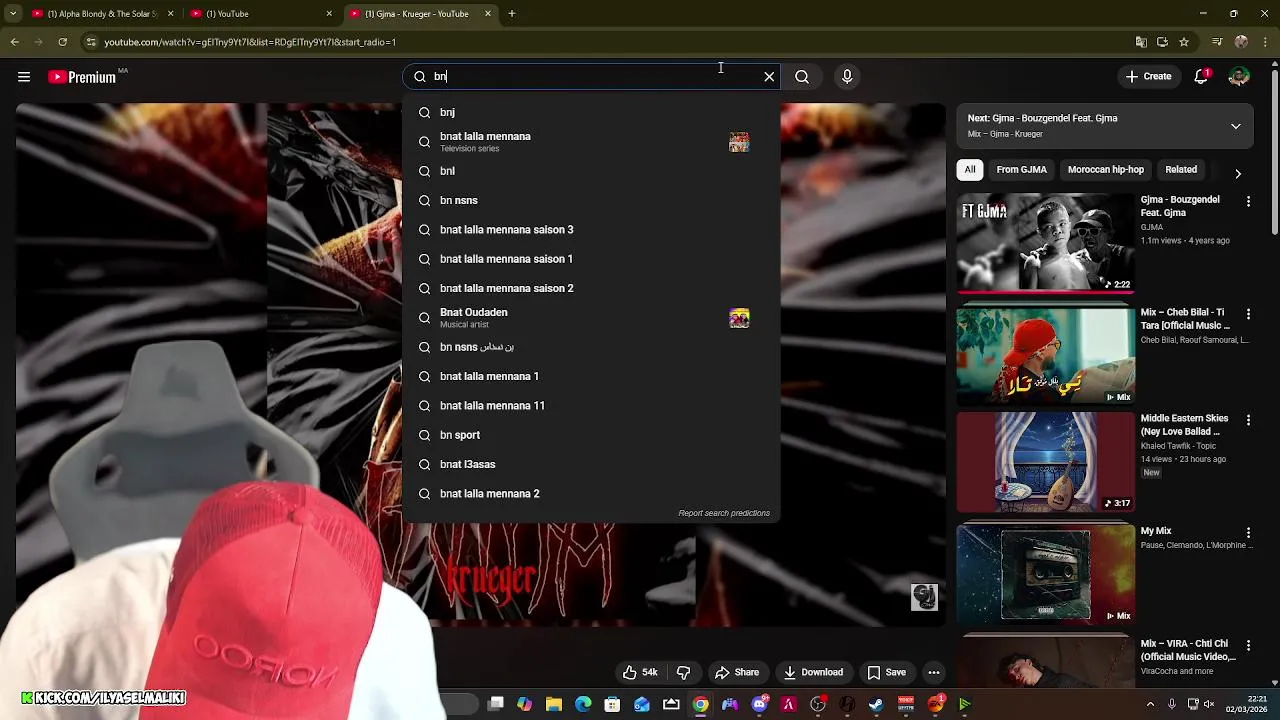Image resolution: width=1280 pixels, height=720 pixels.
Task: Choose the first 'bn nsns' suggestion
Action: point(590,200)
